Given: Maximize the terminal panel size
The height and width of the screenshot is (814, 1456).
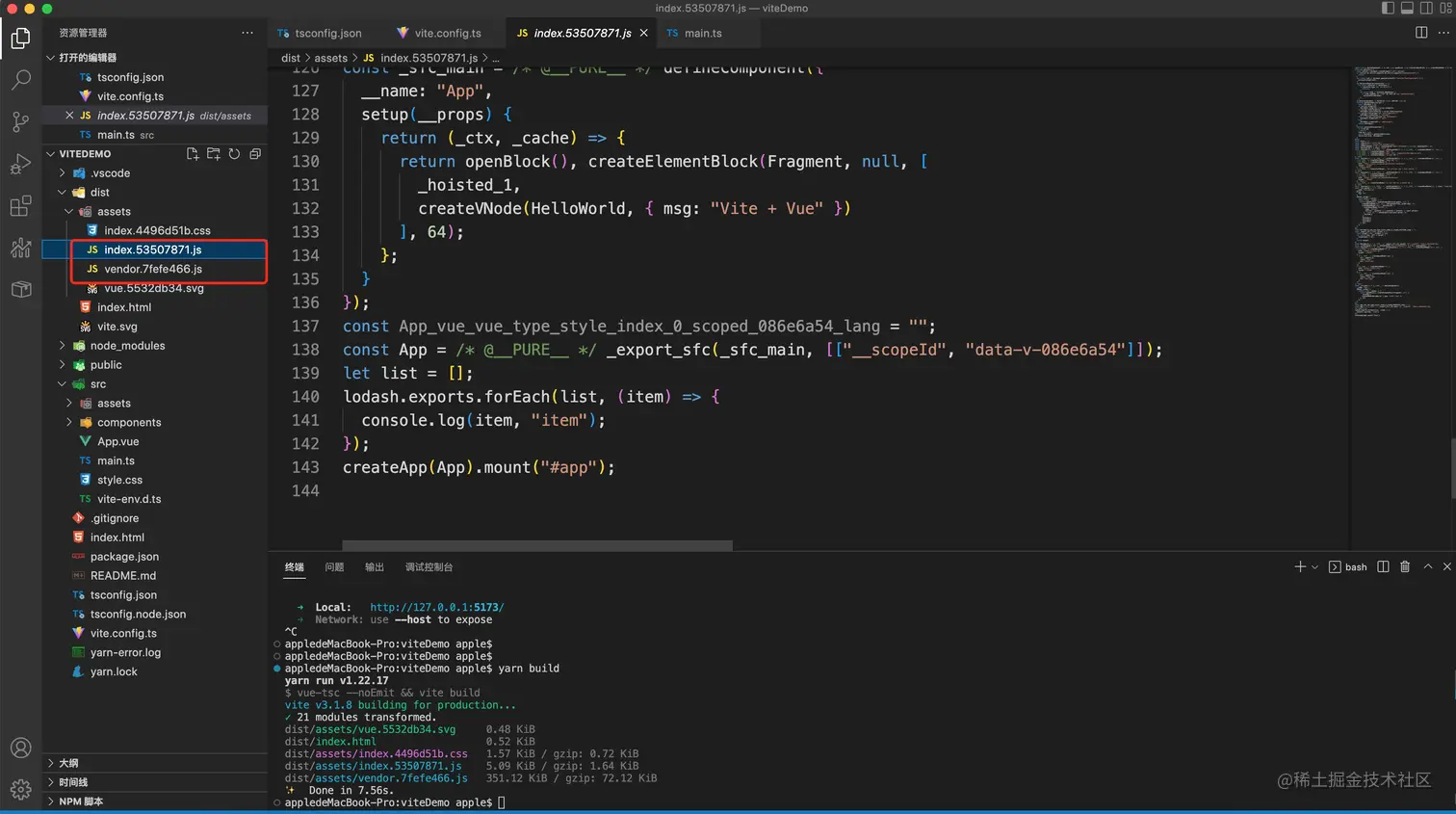Looking at the screenshot, I should pyautogui.click(x=1427, y=566).
